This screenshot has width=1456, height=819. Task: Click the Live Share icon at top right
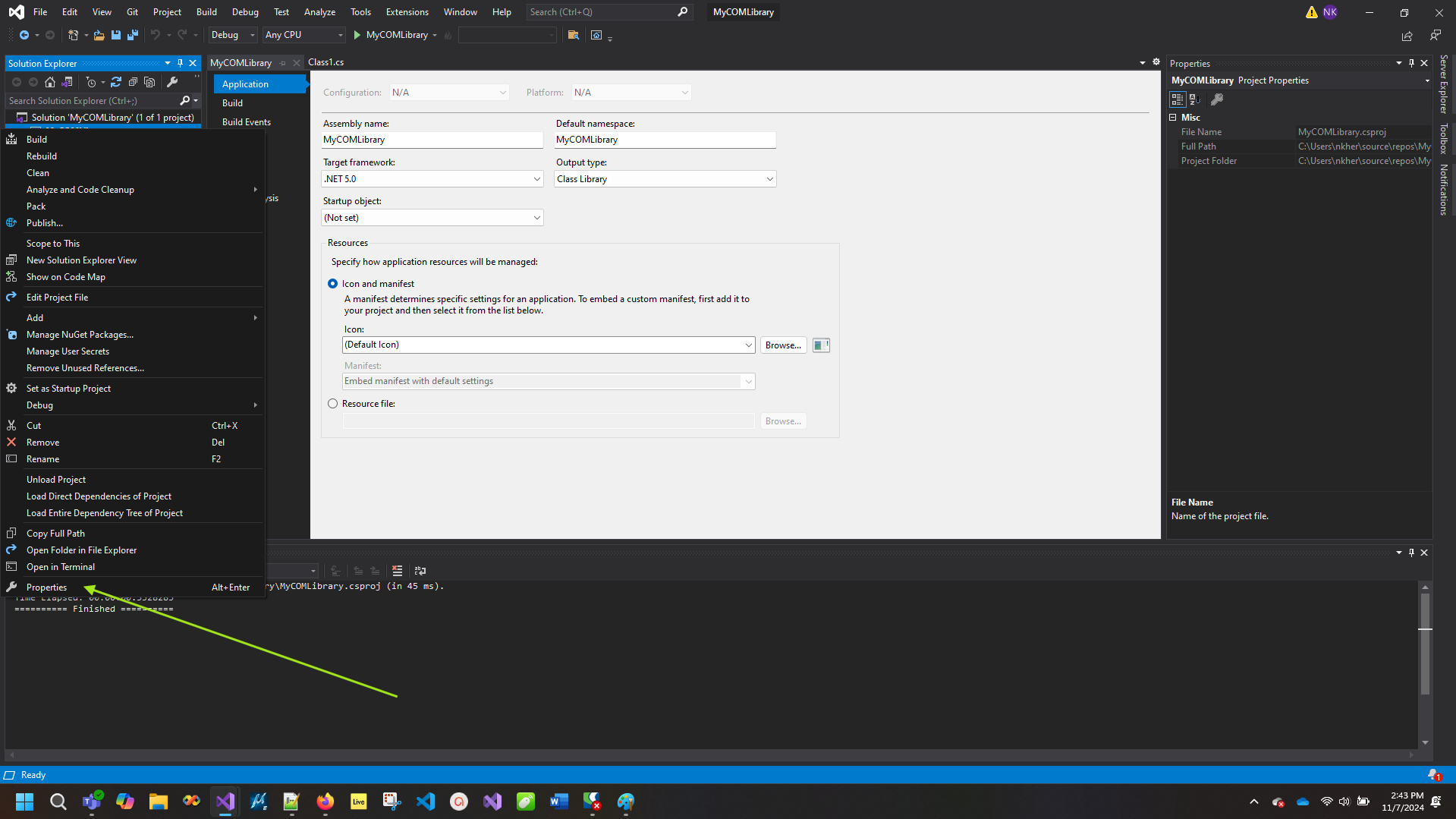[x=1407, y=36]
